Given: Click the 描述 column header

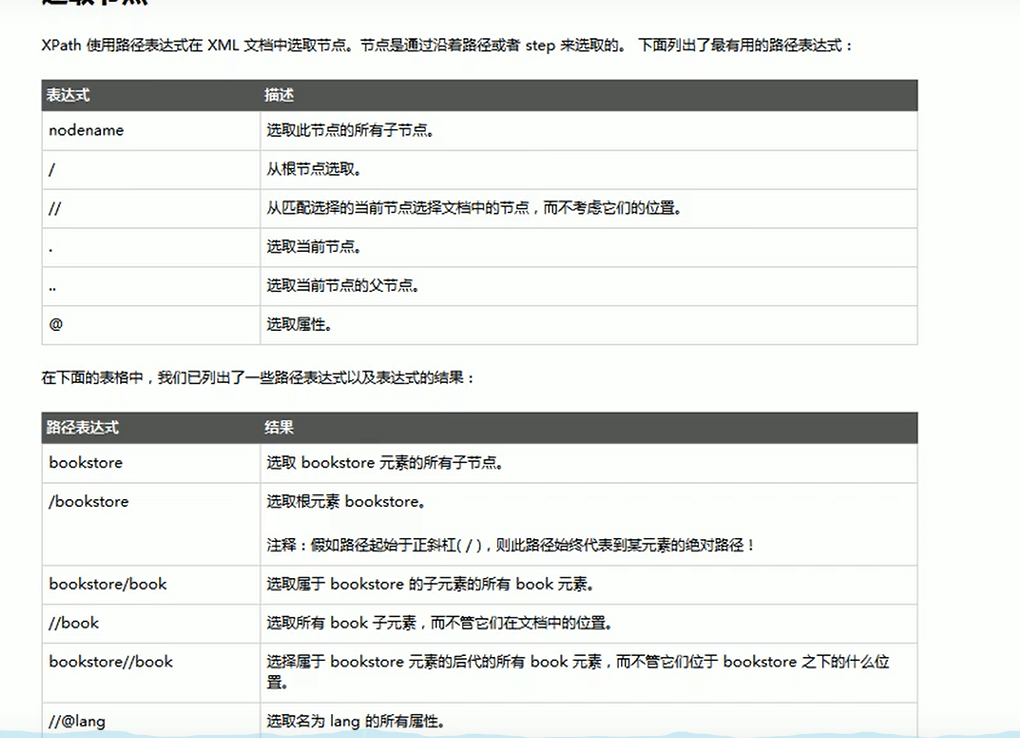Looking at the screenshot, I should click(x=279, y=95).
